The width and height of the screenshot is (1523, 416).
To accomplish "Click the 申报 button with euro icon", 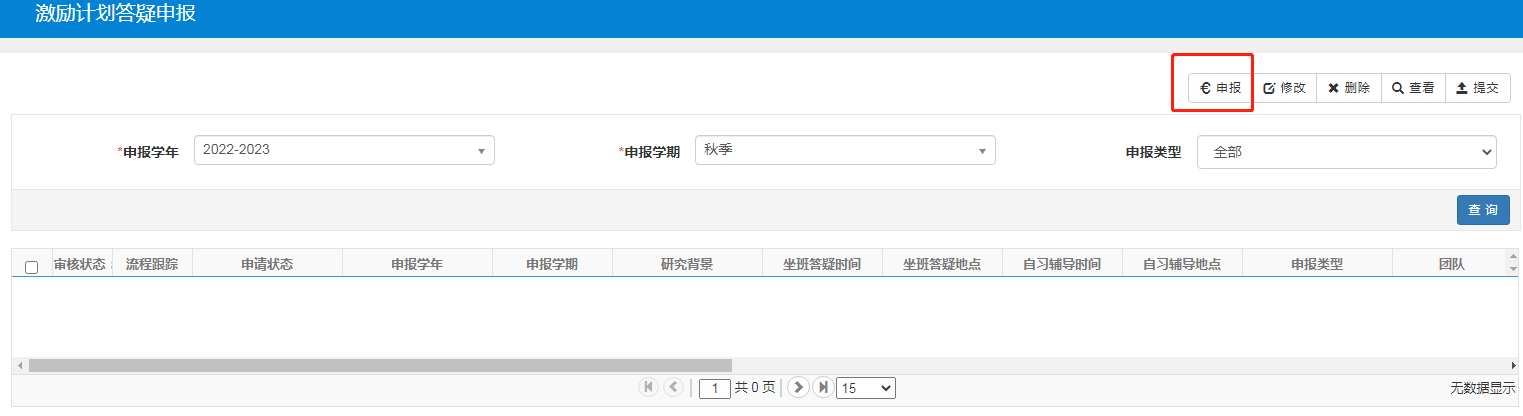I will click(1220, 88).
